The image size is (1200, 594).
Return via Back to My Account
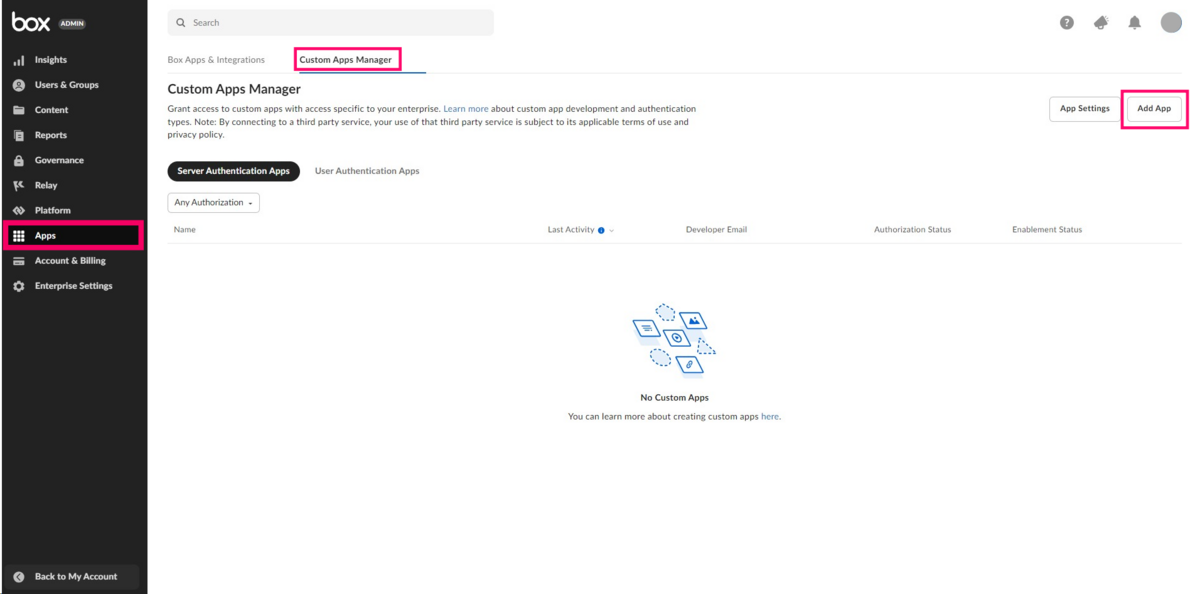[76, 577]
